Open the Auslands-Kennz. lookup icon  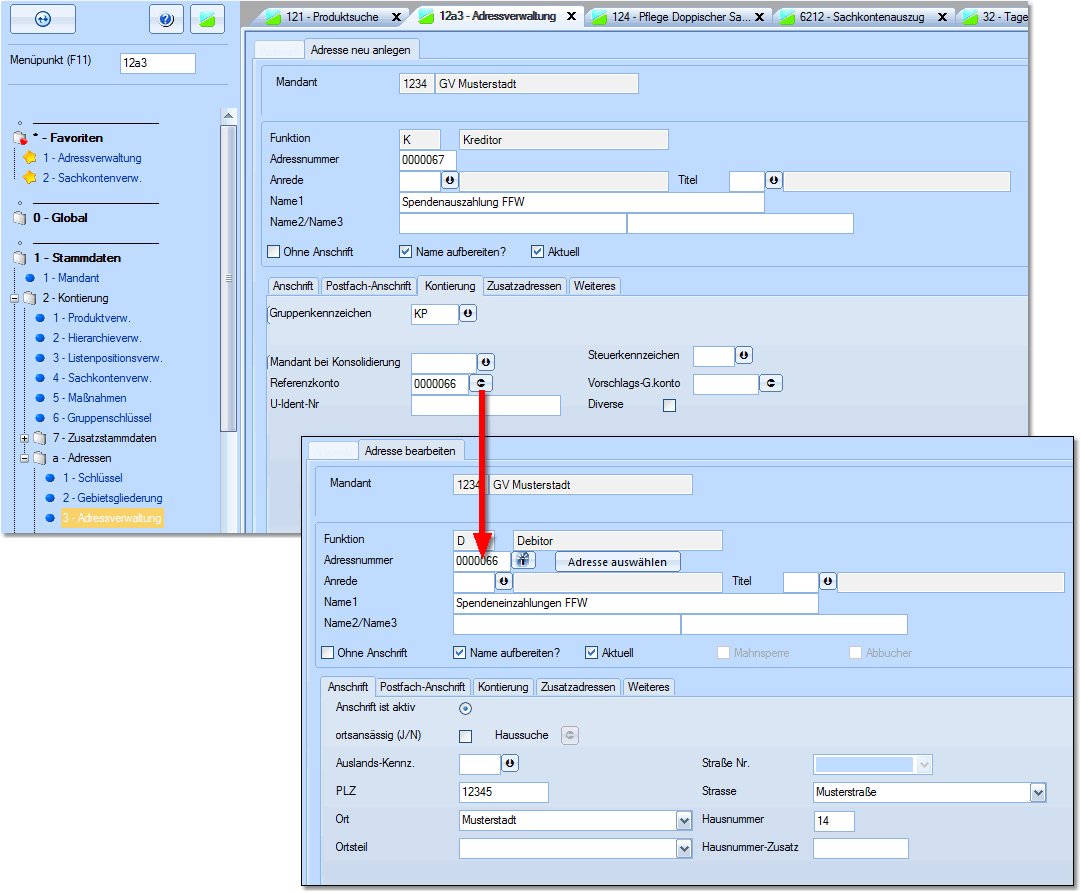(510, 764)
